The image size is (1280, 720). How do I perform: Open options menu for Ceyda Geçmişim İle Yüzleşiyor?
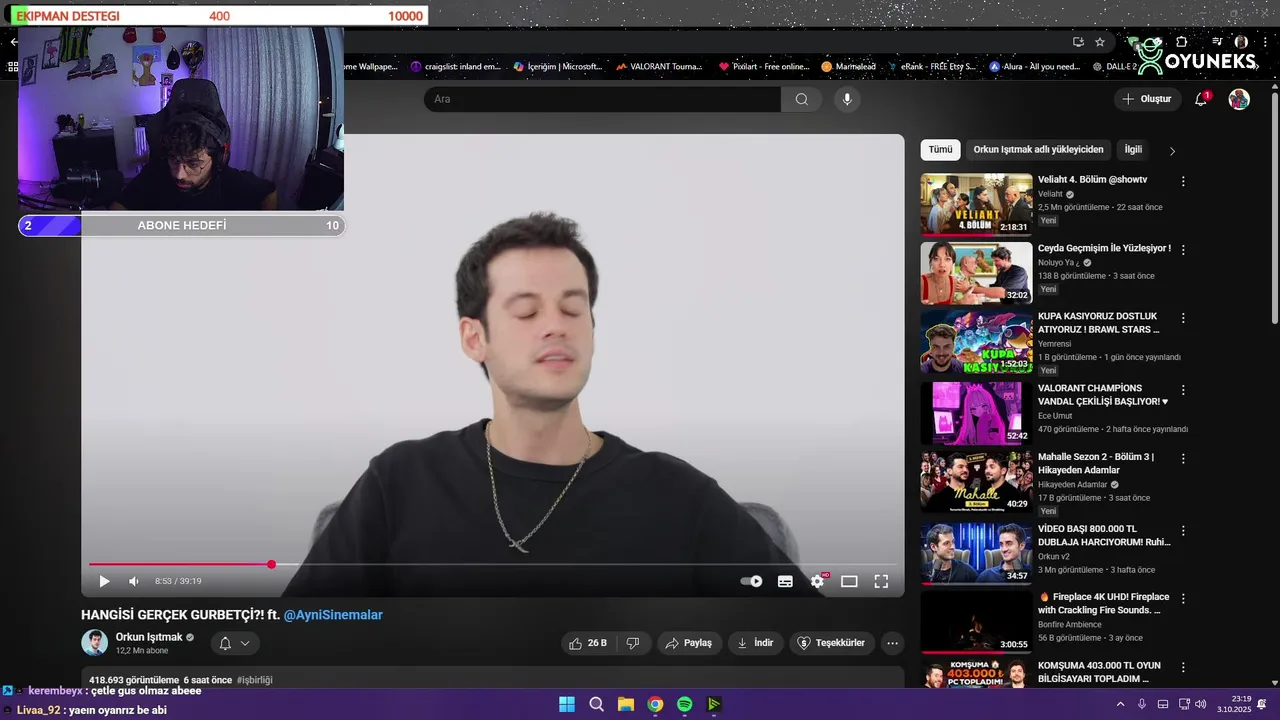click(x=1183, y=250)
